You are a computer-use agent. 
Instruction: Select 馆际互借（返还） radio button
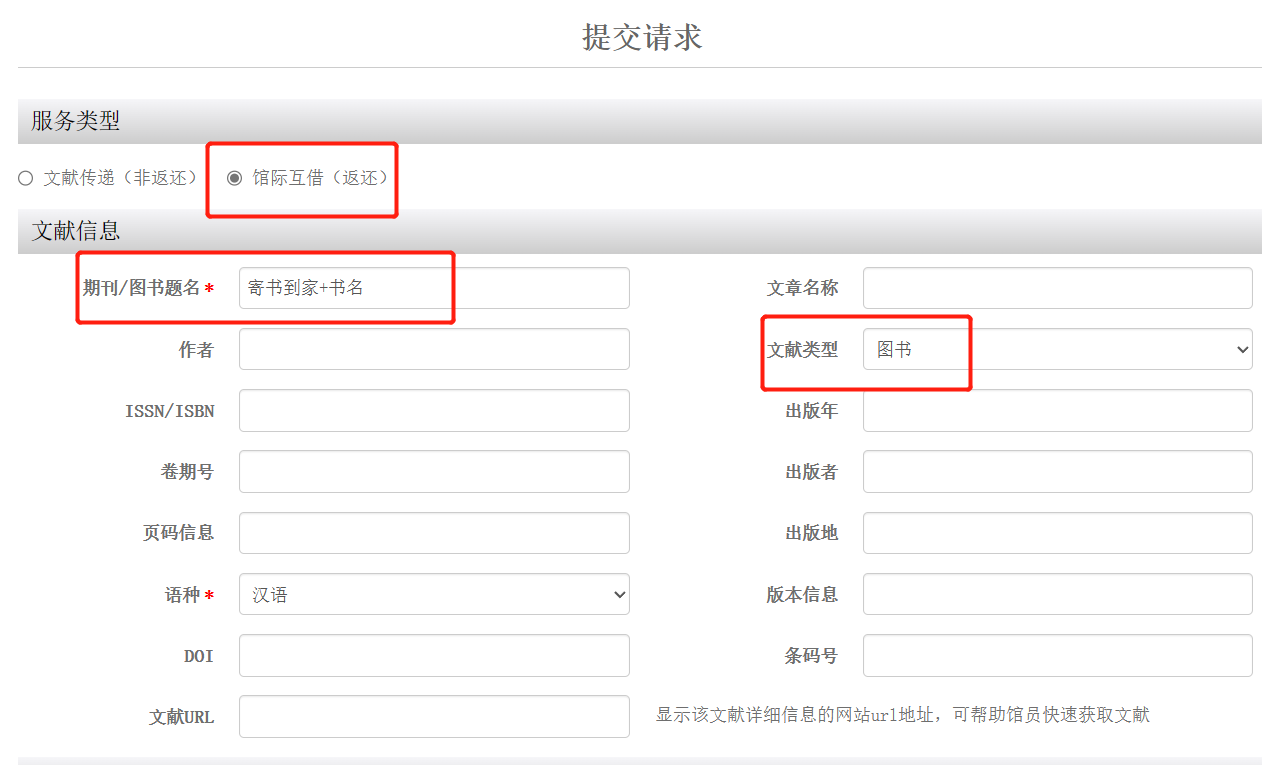click(x=235, y=178)
